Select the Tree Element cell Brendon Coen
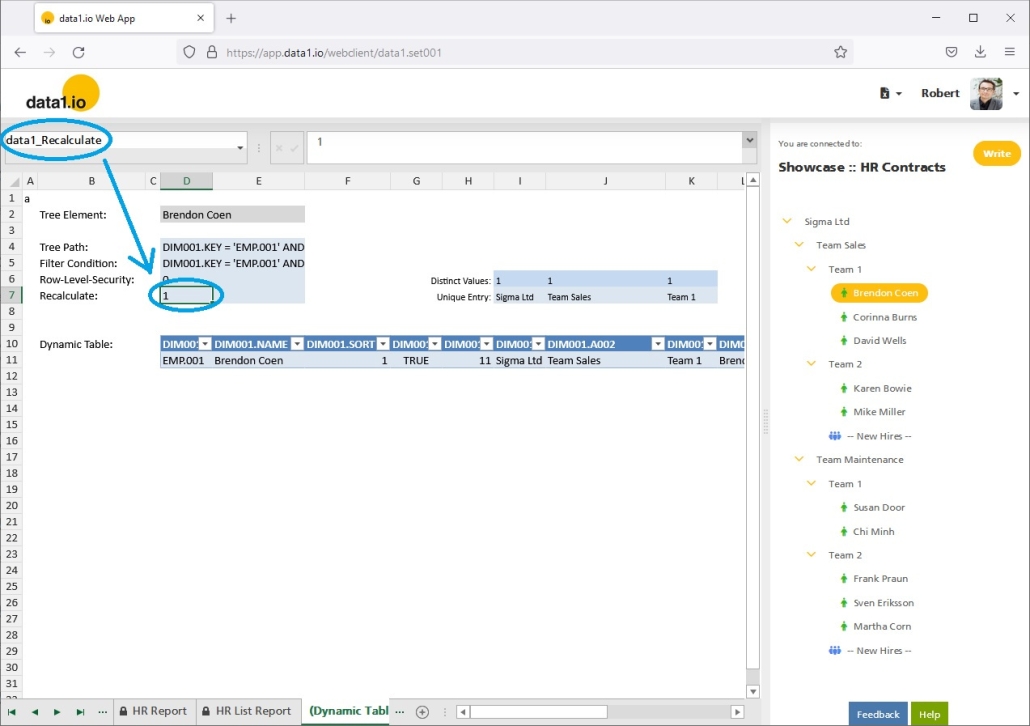Screen dimensions: 1030x726 [x=233, y=215]
